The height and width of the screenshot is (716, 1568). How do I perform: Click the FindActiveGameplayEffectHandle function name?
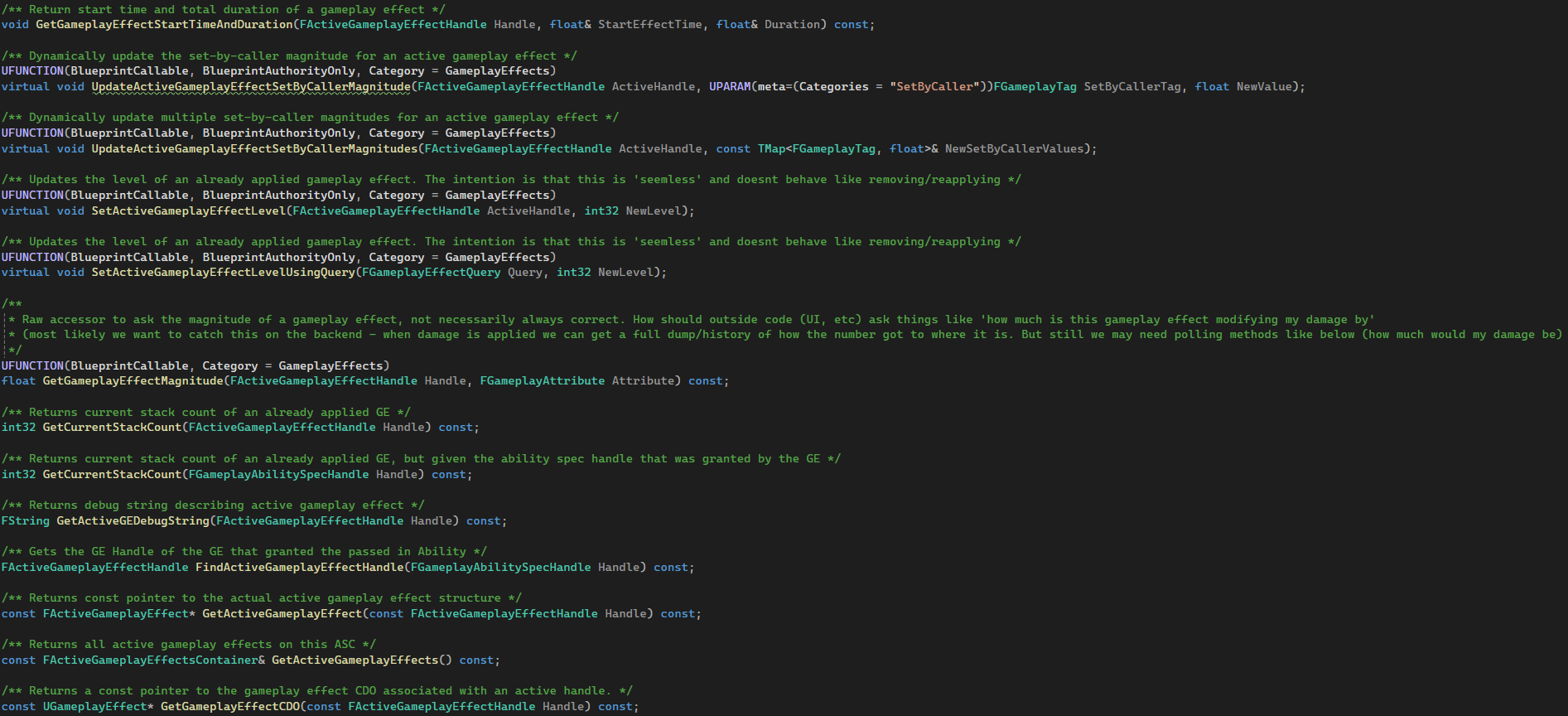coord(299,568)
